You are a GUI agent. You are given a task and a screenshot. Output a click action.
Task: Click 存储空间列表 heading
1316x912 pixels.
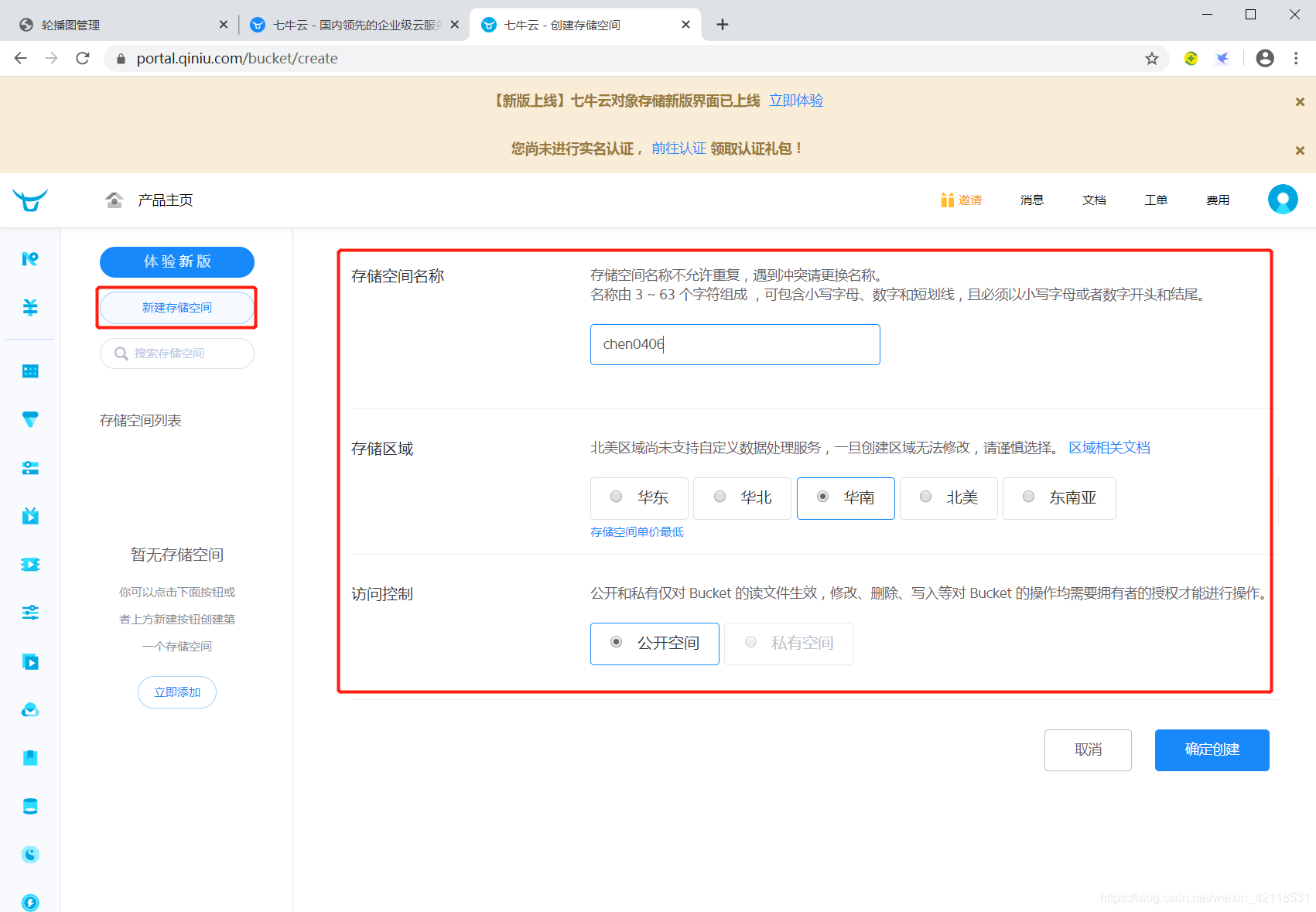tap(141, 421)
